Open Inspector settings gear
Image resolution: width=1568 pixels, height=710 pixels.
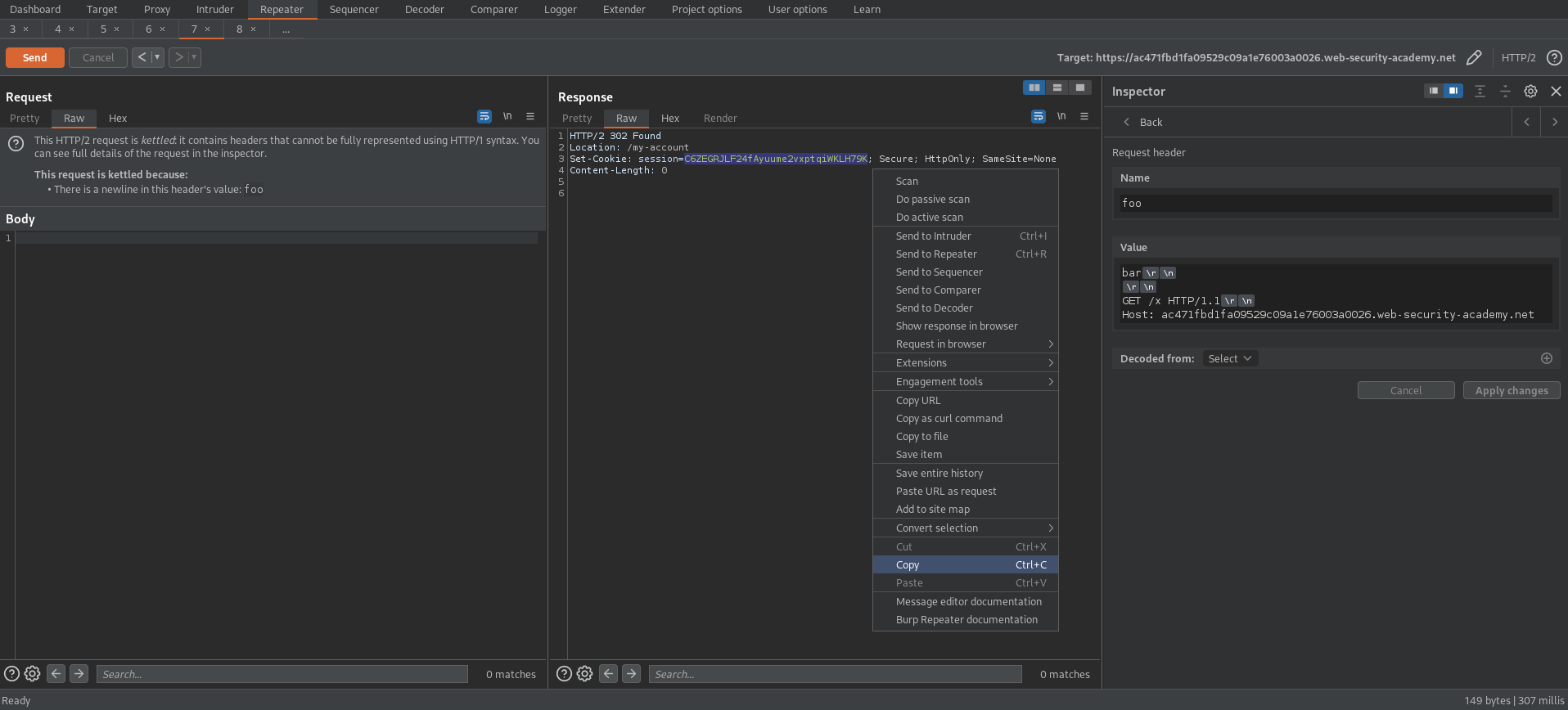pyautogui.click(x=1530, y=91)
